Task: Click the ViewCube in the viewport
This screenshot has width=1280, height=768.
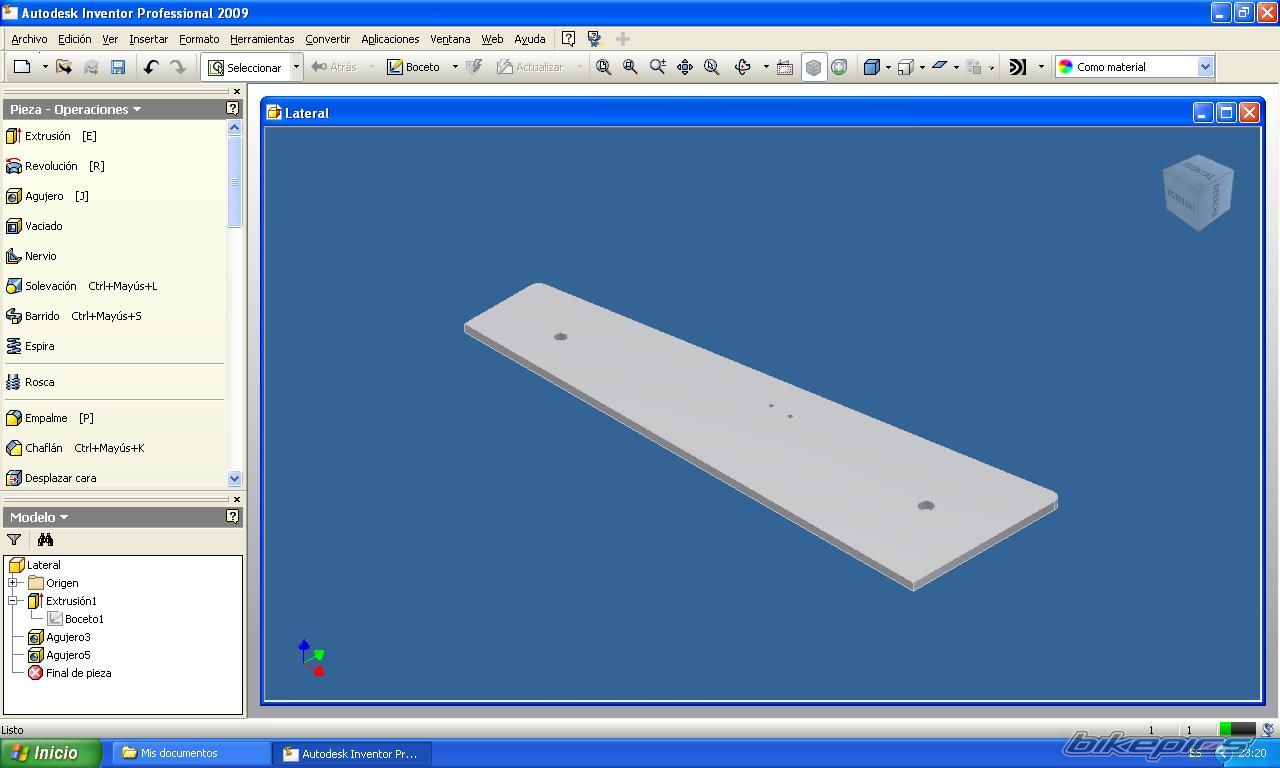Action: pyautogui.click(x=1198, y=192)
